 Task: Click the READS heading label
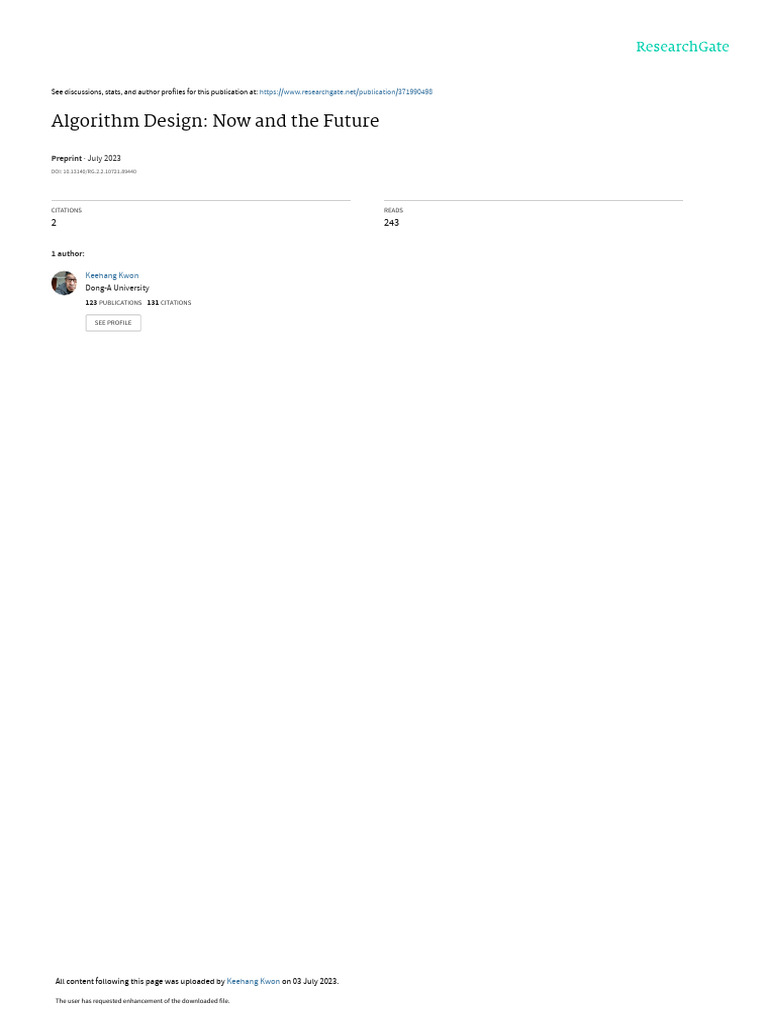[x=393, y=210]
